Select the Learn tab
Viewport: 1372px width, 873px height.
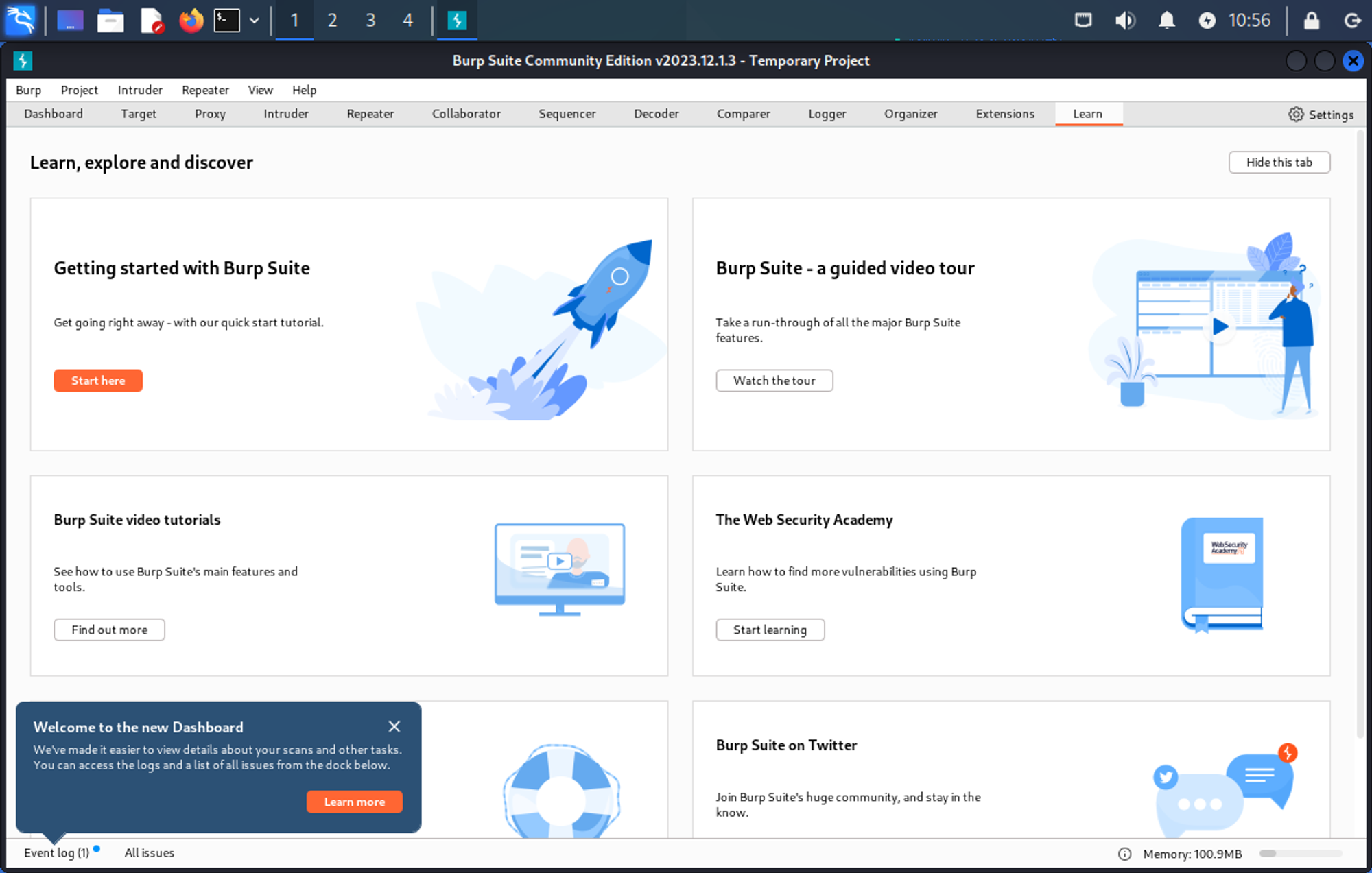pyautogui.click(x=1088, y=114)
